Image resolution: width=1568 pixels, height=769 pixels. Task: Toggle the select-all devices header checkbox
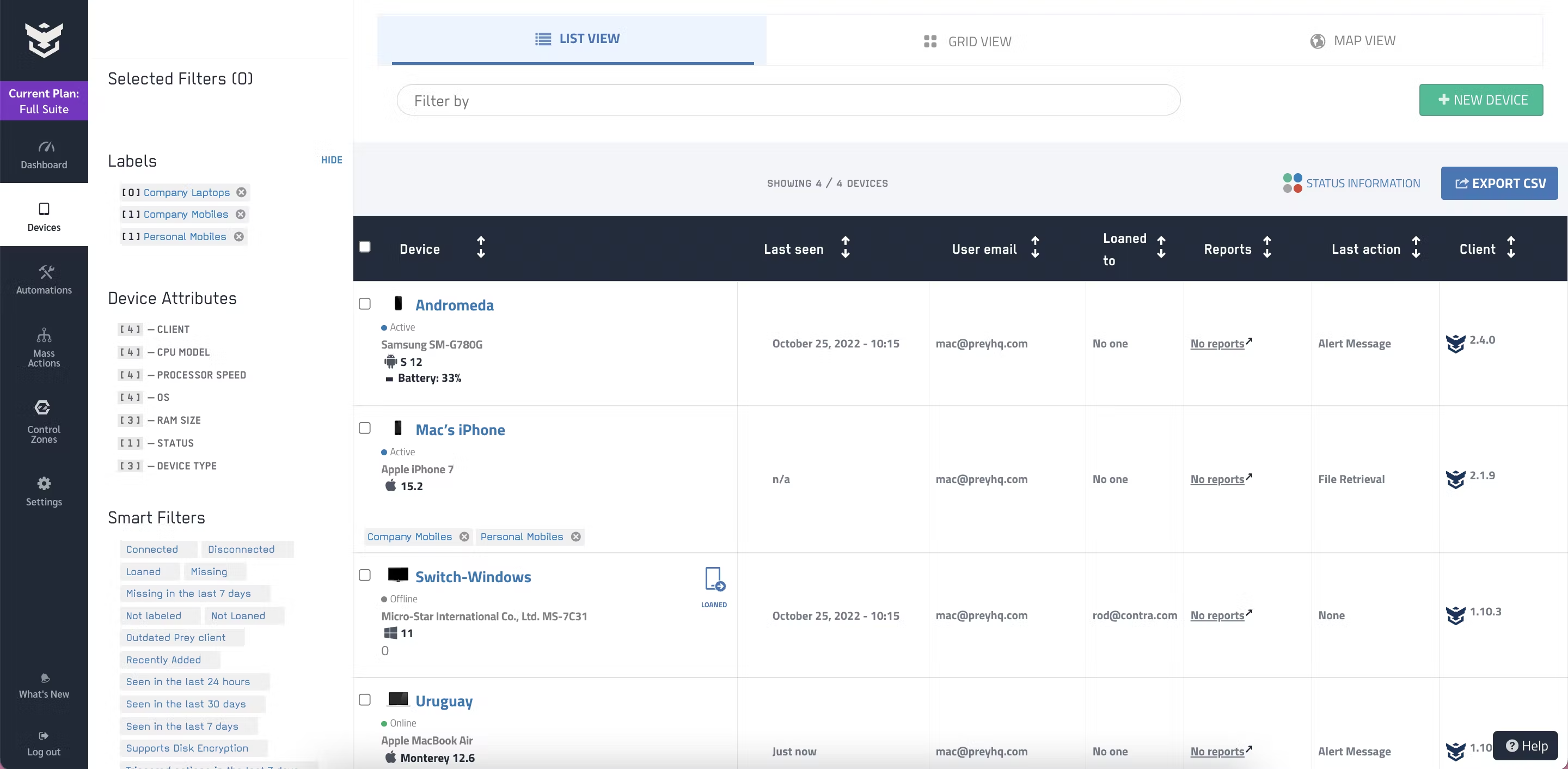click(365, 247)
